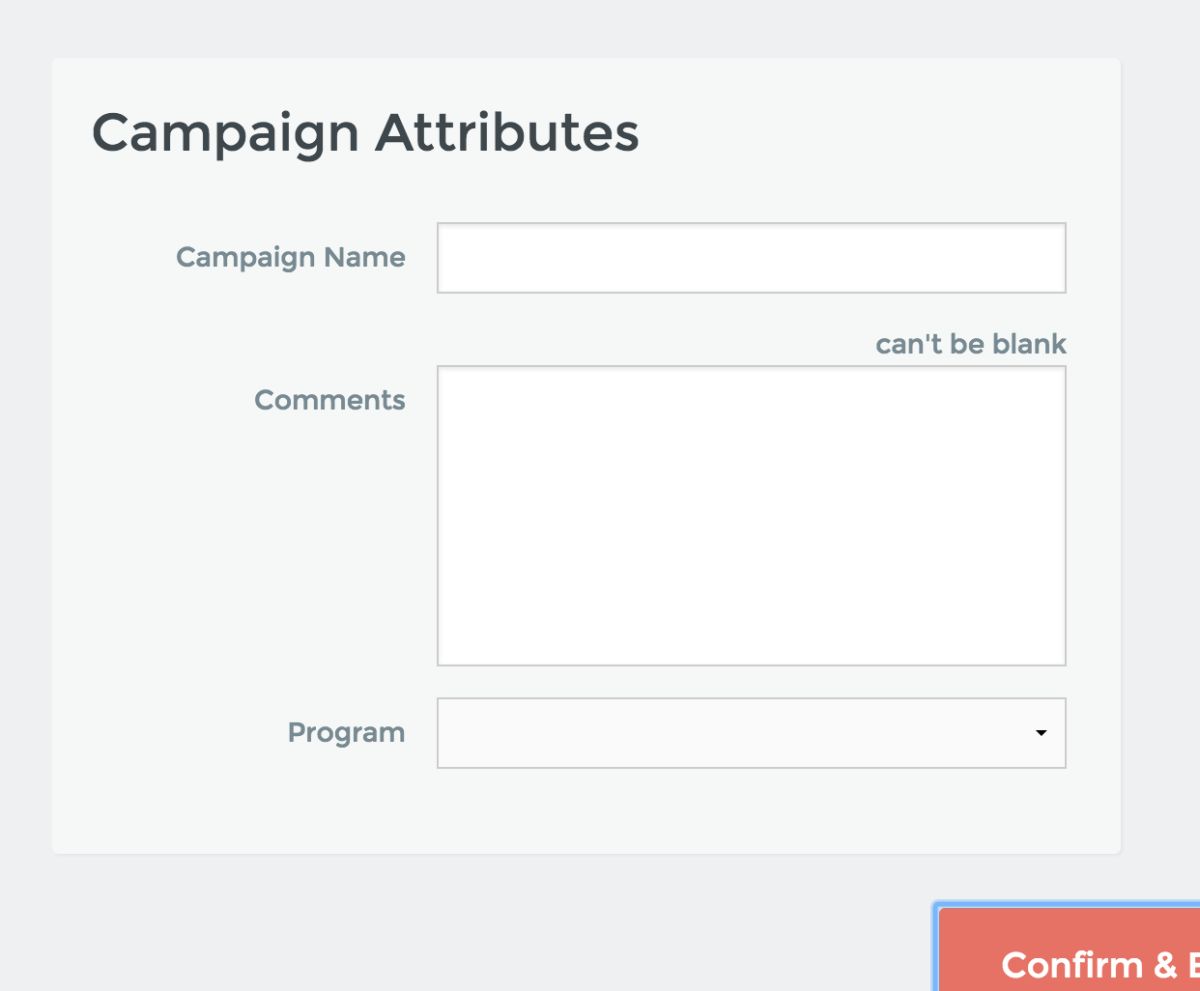Click the validation text under Campaign Name
1200x991 pixels.
pyautogui.click(x=970, y=344)
